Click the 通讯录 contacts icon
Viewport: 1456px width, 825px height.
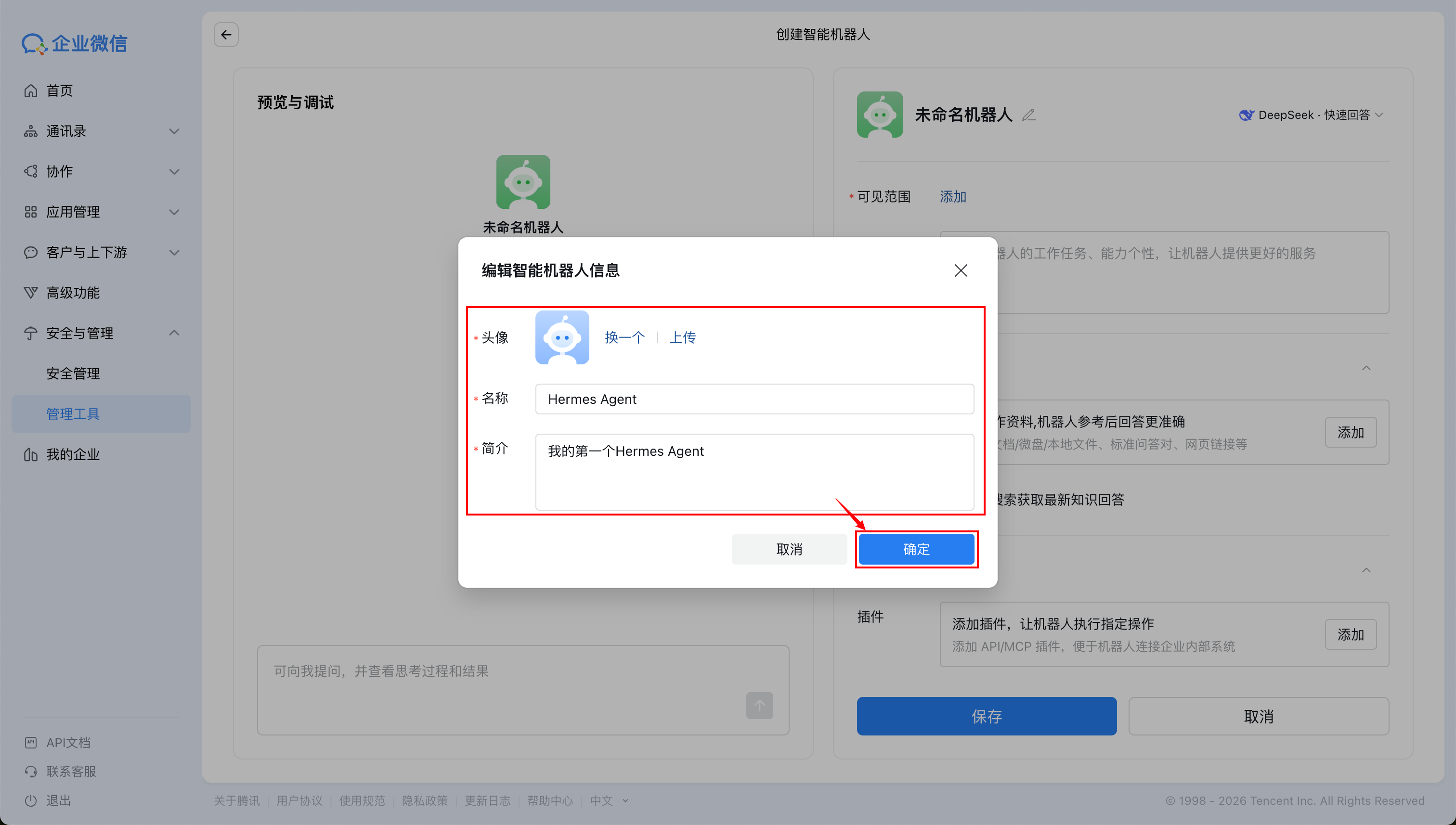31,131
